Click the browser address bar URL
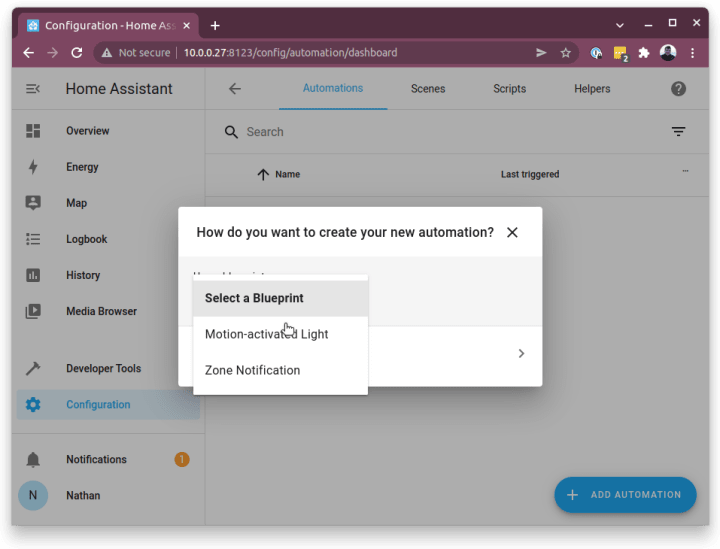 tap(290, 53)
